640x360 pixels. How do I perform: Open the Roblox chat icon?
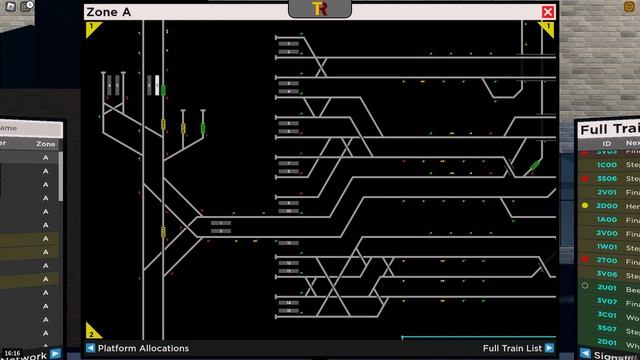[x=26, y=6]
